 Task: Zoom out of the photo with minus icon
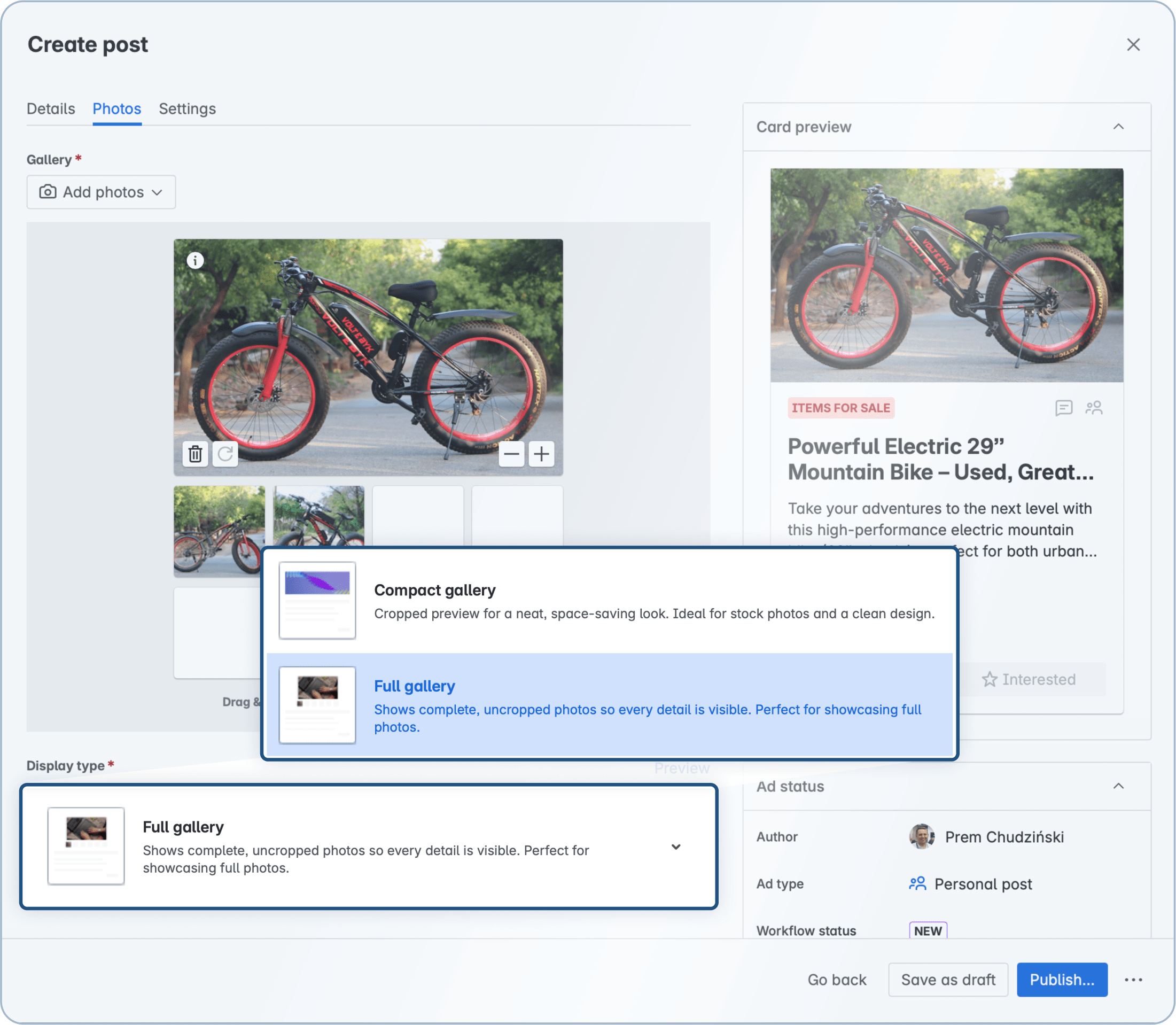511,454
